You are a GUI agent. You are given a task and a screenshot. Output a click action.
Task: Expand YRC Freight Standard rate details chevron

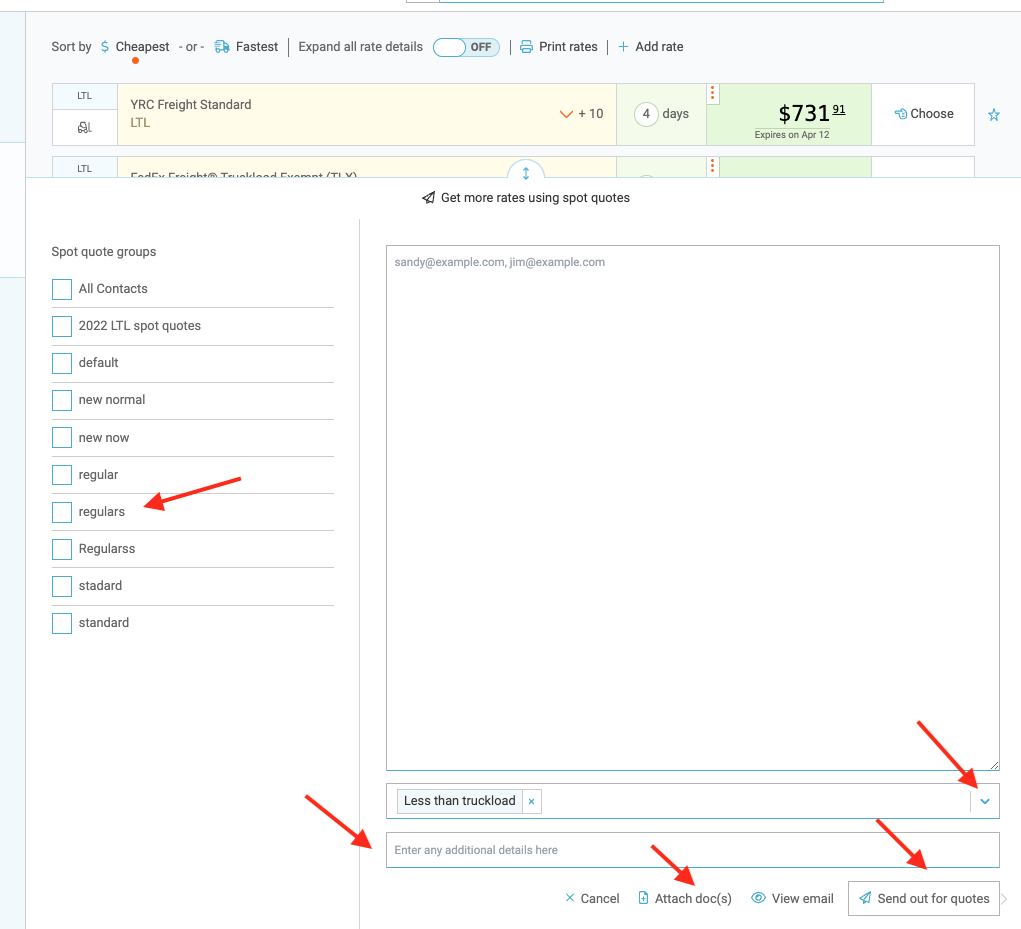pos(566,114)
